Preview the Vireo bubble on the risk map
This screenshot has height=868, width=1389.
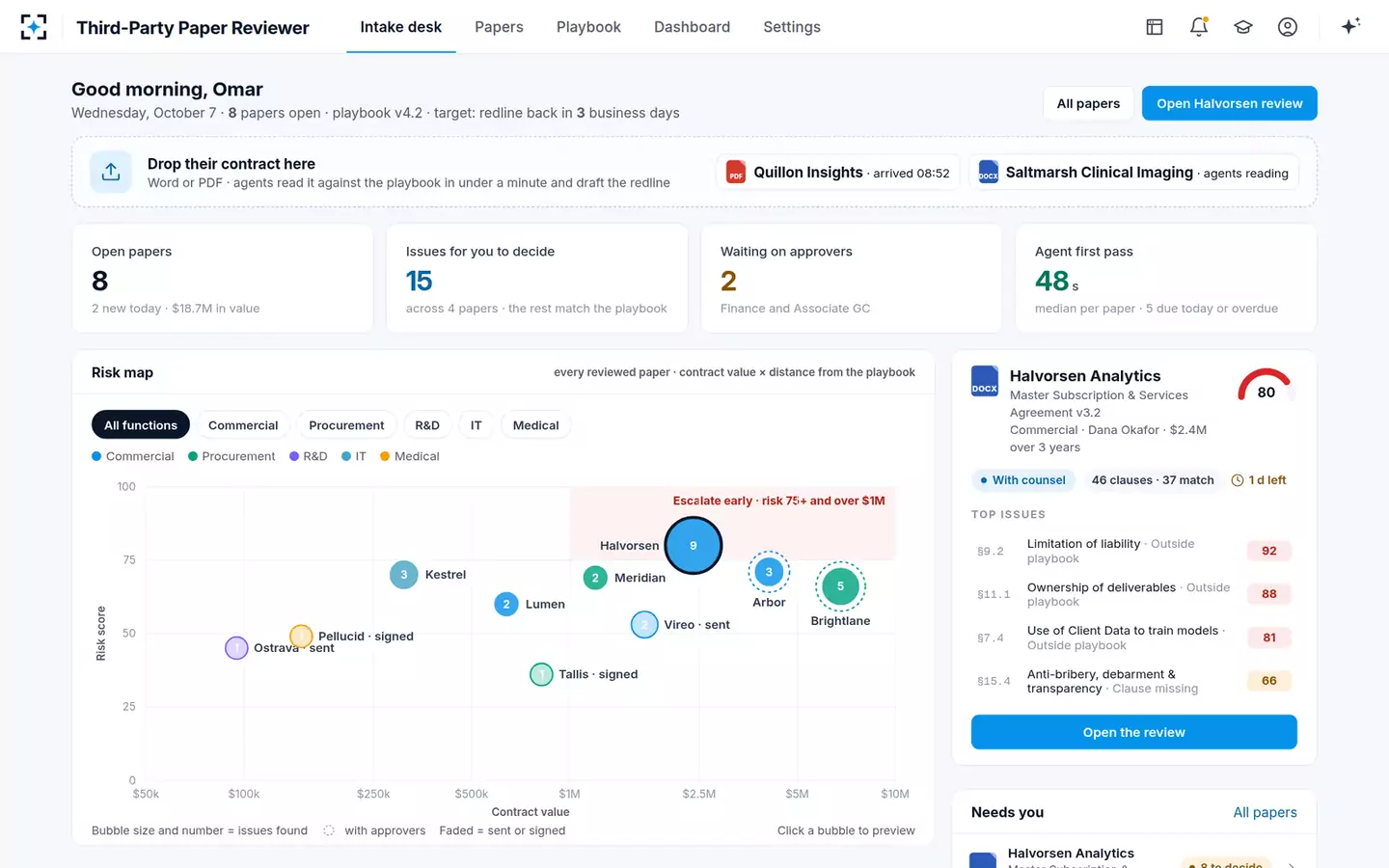[x=644, y=625]
